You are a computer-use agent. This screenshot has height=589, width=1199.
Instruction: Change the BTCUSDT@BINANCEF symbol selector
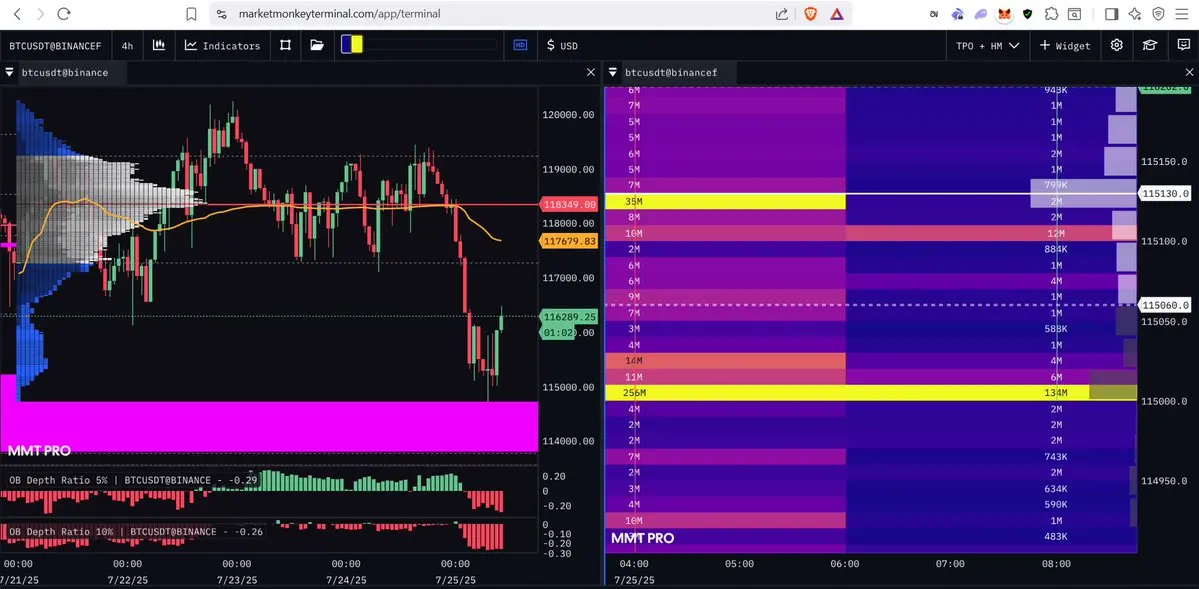pyautogui.click(x=55, y=45)
